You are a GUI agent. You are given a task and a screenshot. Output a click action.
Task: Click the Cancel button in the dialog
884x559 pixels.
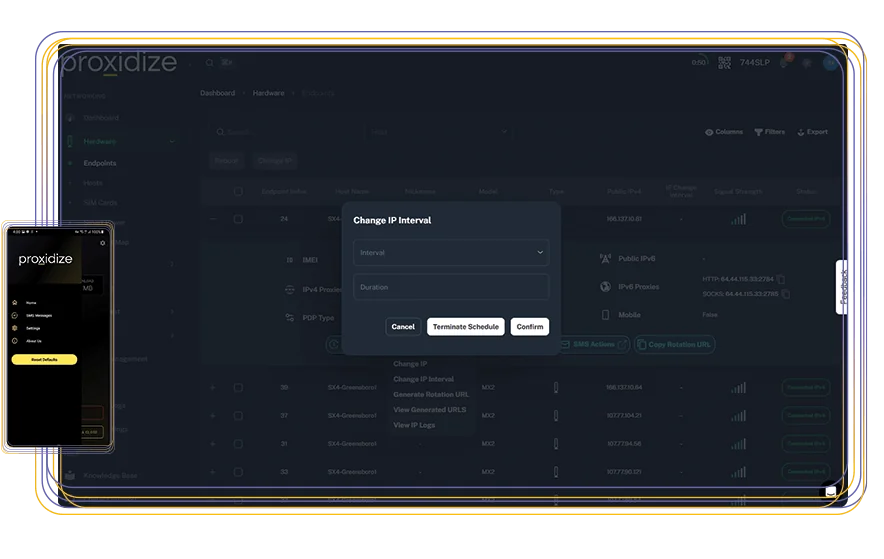coord(403,327)
